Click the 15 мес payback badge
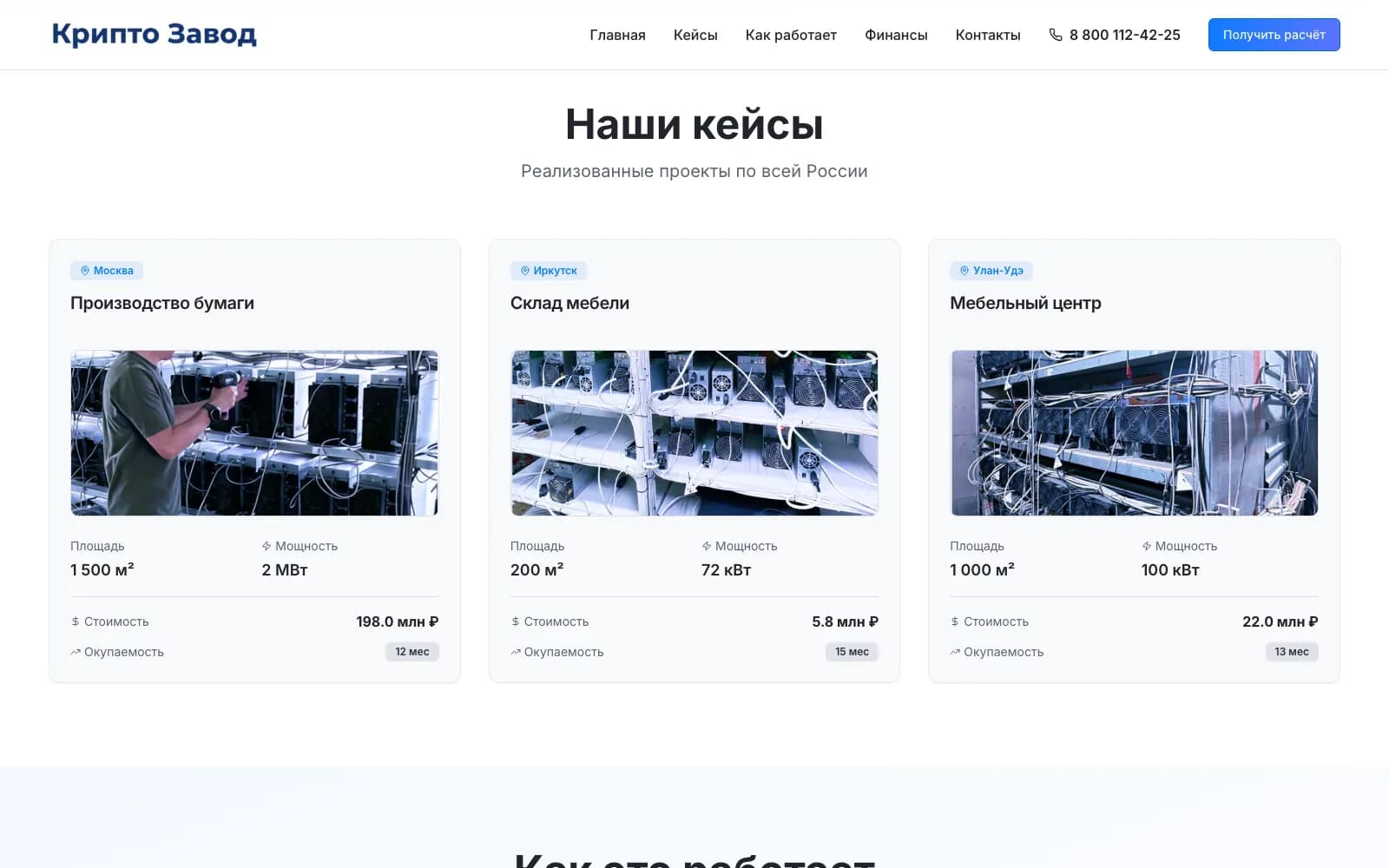1389x868 pixels. (852, 652)
